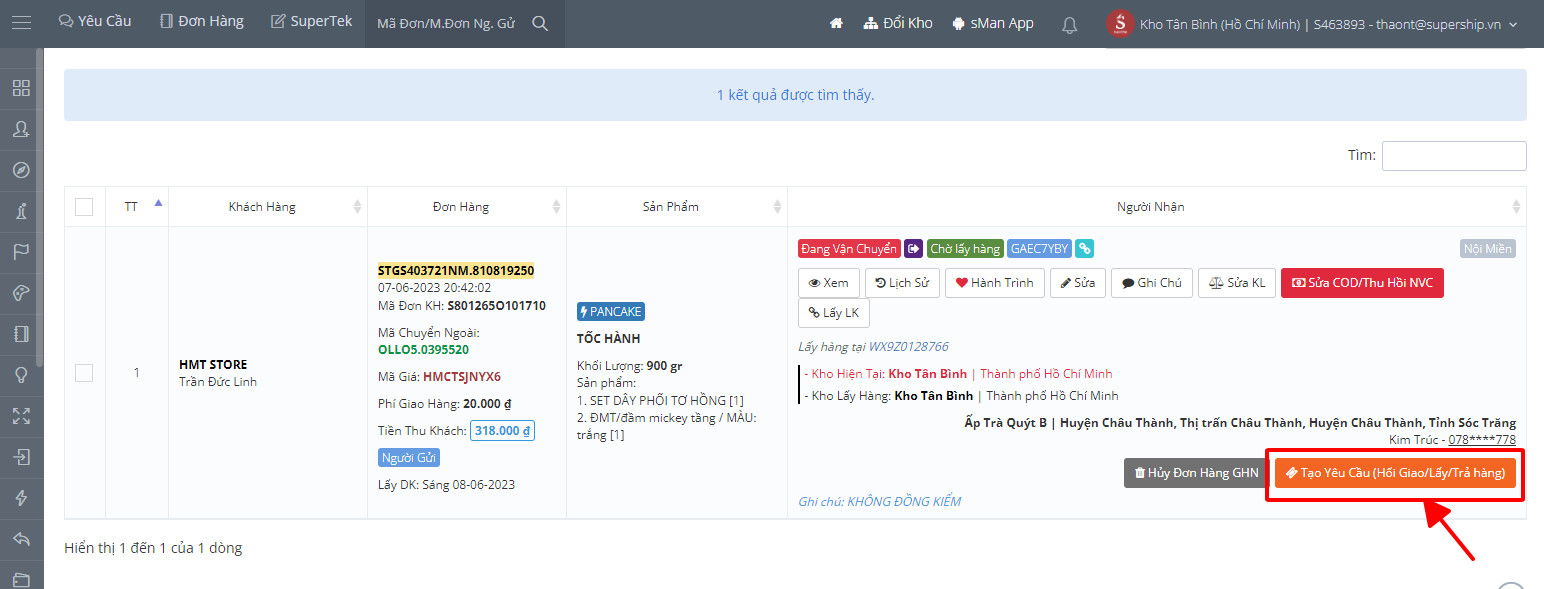Viewport: 1544px width, 589px height.
Task: Click the 318.000 đ amount box
Action: pos(502,431)
